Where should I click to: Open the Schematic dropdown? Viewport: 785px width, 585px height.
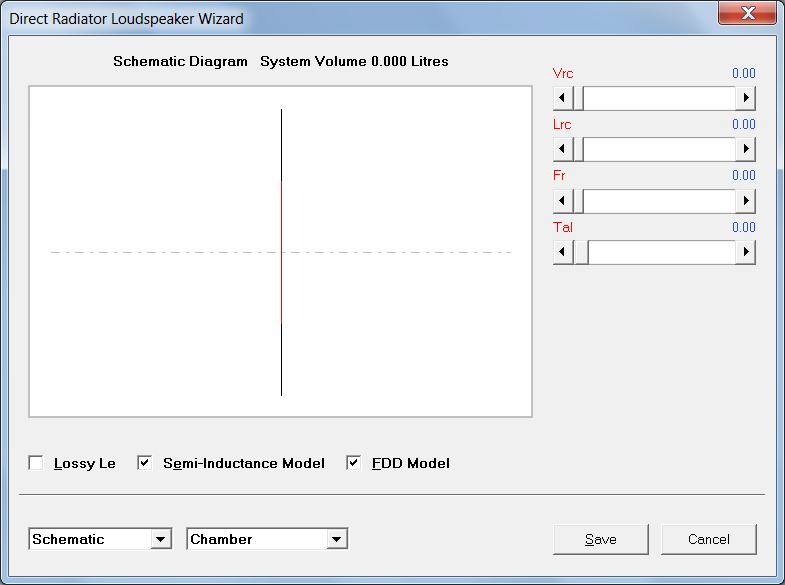pyautogui.click(x=161, y=539)
